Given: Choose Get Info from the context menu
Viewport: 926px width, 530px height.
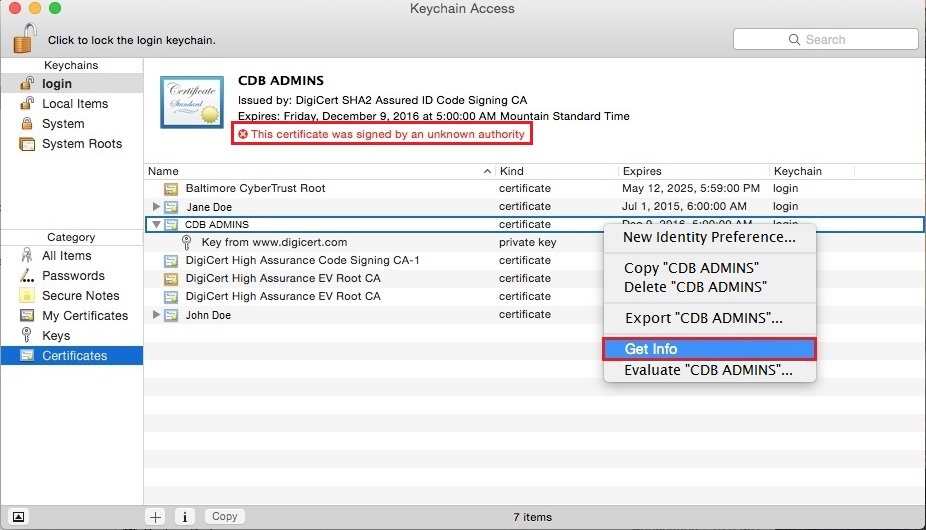Looking at the screenshot, I should point(650,349).
